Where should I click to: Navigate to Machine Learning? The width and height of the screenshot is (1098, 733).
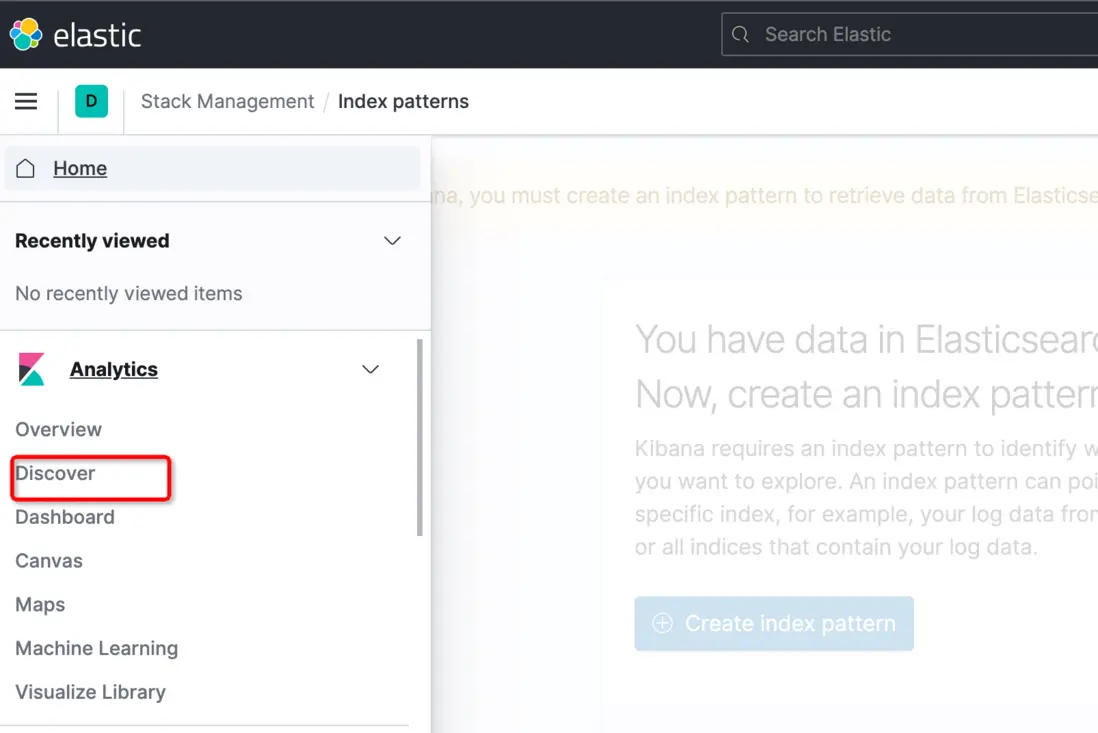97,648
